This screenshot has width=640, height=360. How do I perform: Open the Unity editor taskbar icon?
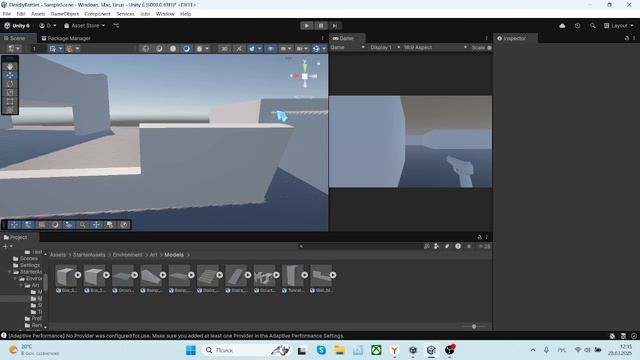(431, 350)
